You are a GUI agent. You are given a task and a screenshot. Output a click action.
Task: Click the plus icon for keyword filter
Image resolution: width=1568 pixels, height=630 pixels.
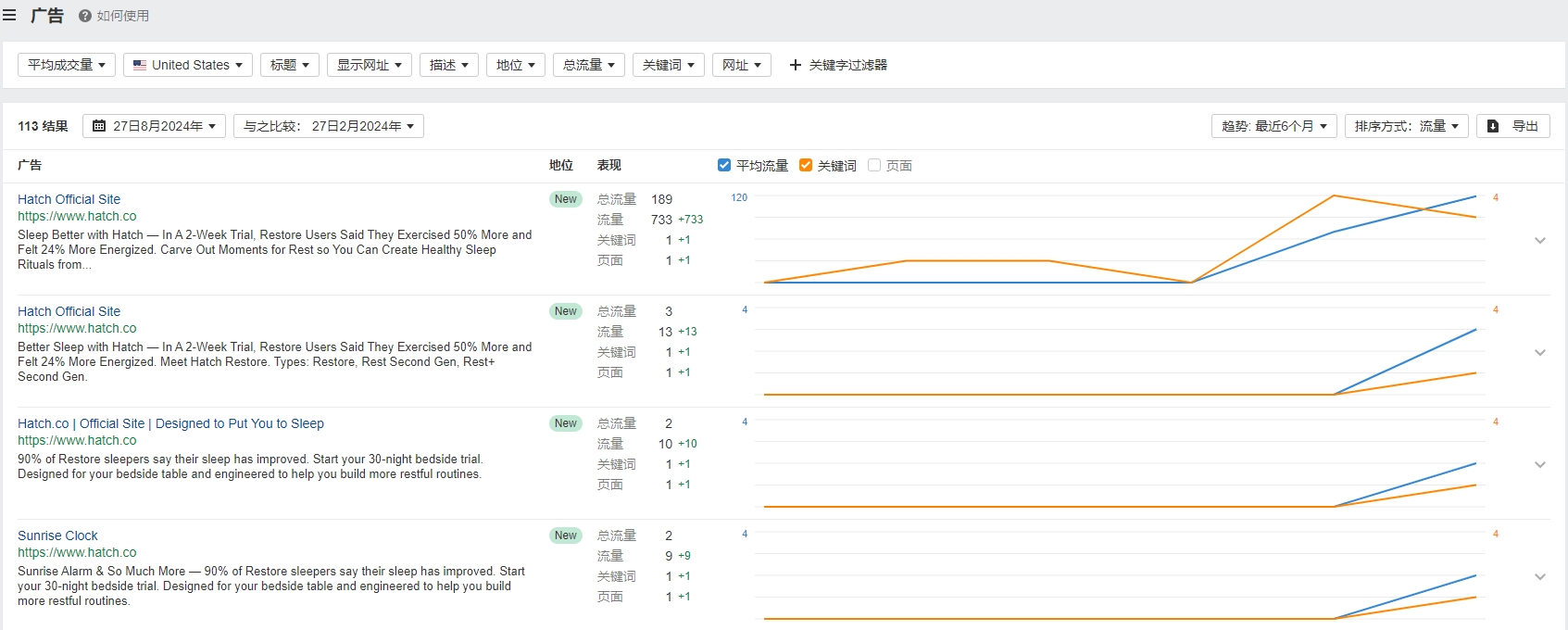(x=795, y=65)
